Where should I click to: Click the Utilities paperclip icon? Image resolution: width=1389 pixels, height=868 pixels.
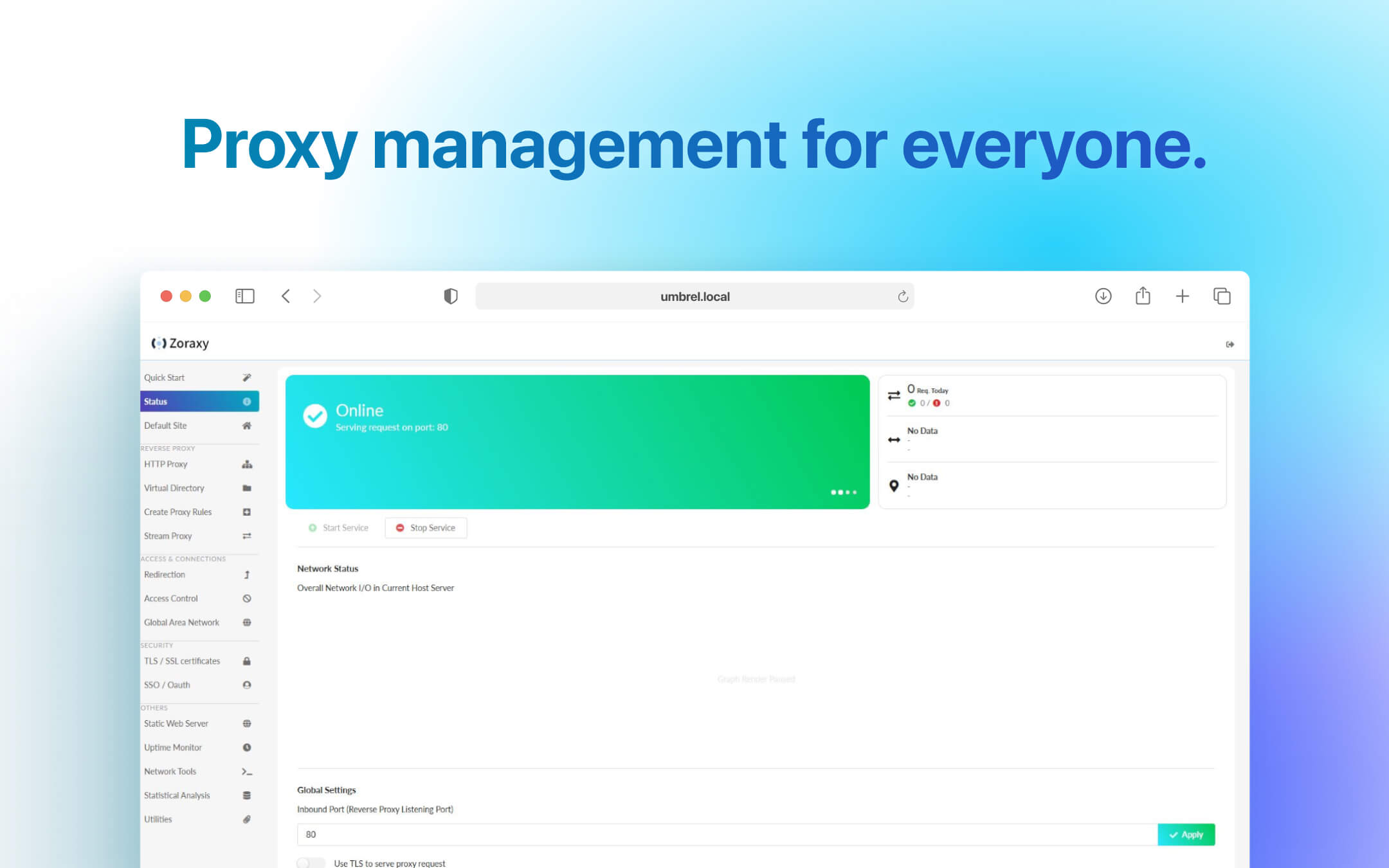tap(246, 819)
